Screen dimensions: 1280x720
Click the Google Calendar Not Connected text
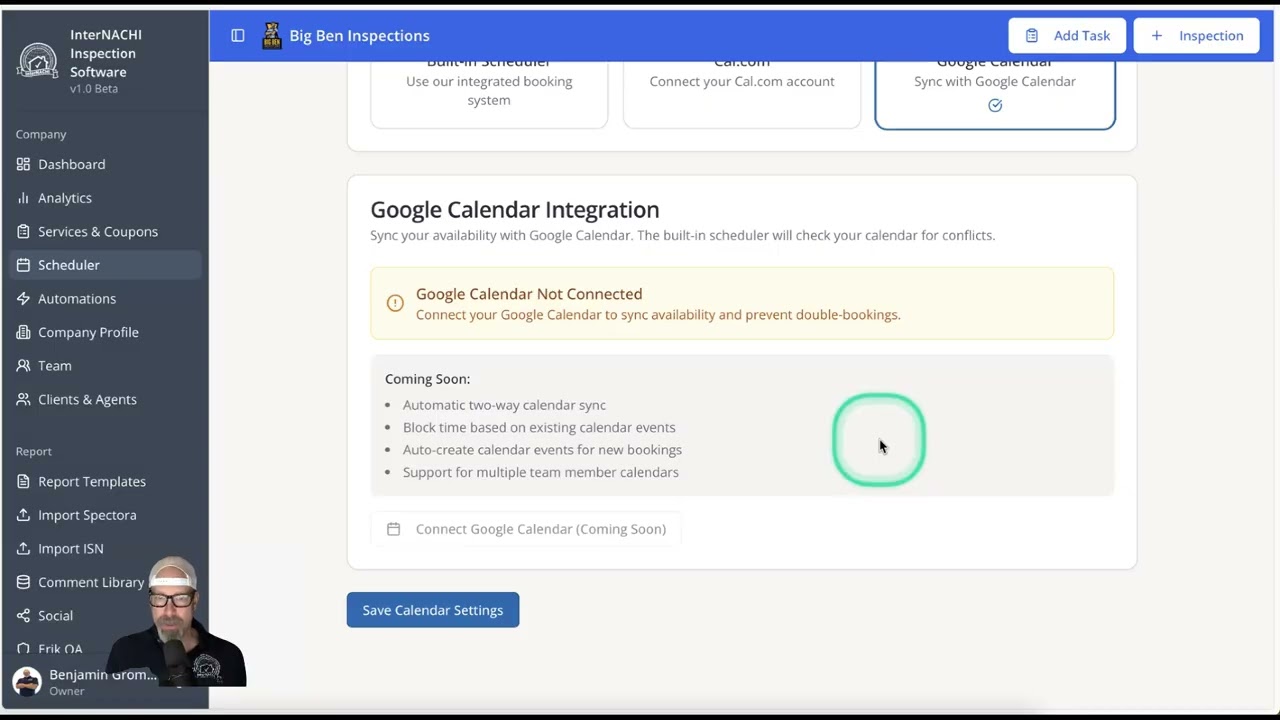[529, 294]
